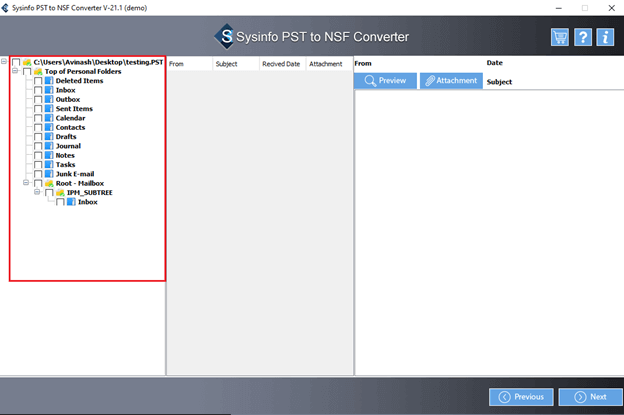Sort by the From column header
The height and width of the screenshot is (415, 624).
point(189,64)
